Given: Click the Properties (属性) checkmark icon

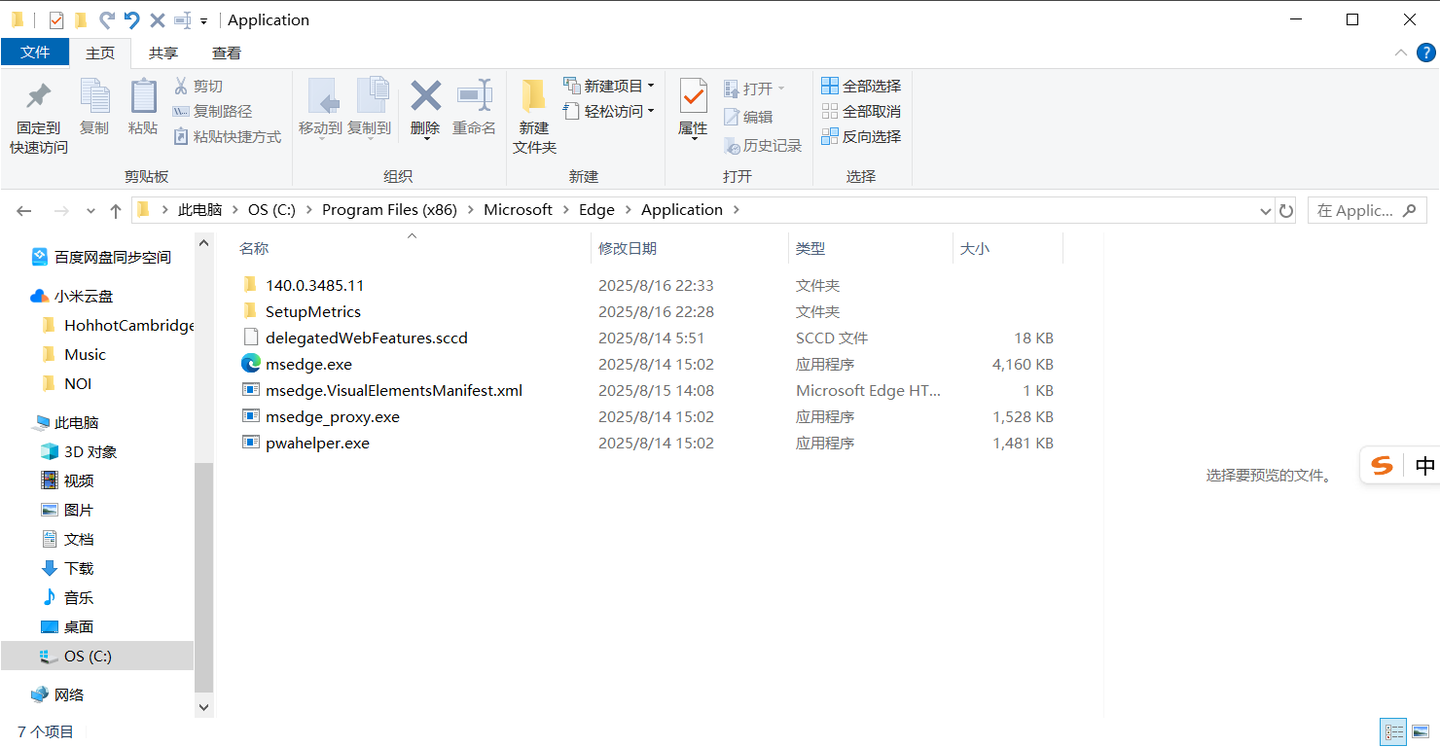Looking at the screenshot, I should [693, 96].
